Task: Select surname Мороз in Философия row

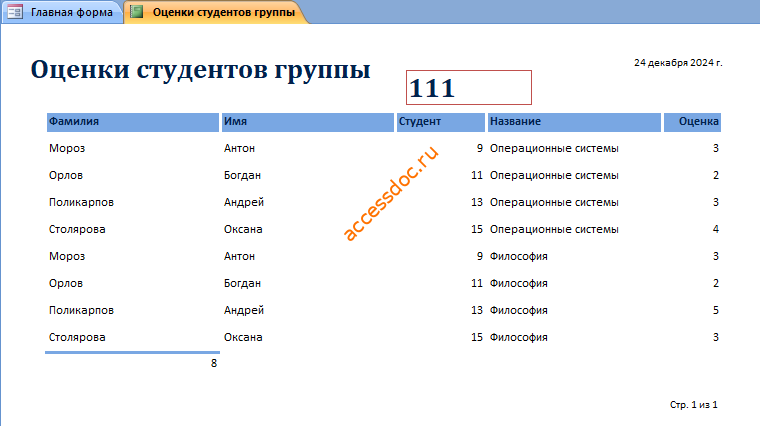Action: point(67,256)
